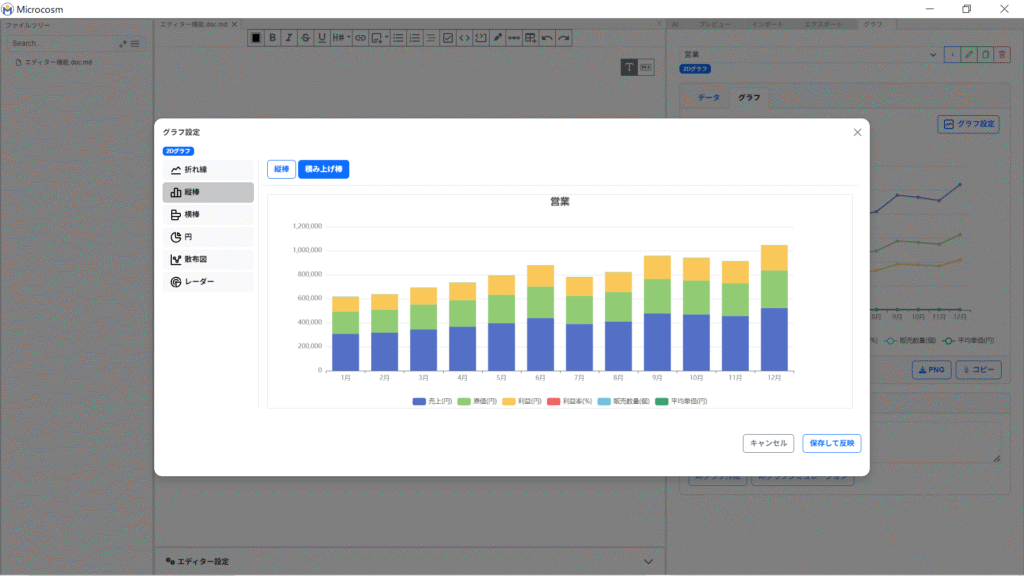Switch to the レーダー radar chart type

208,282
